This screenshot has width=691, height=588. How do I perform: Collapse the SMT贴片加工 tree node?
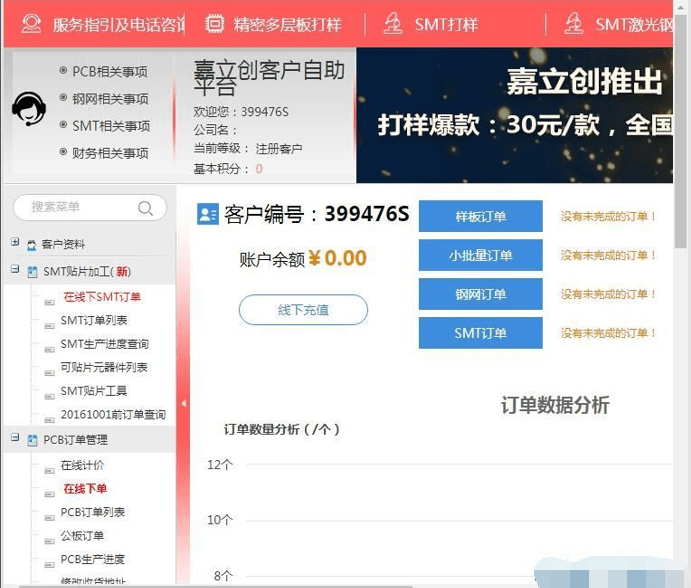(15, 269)
